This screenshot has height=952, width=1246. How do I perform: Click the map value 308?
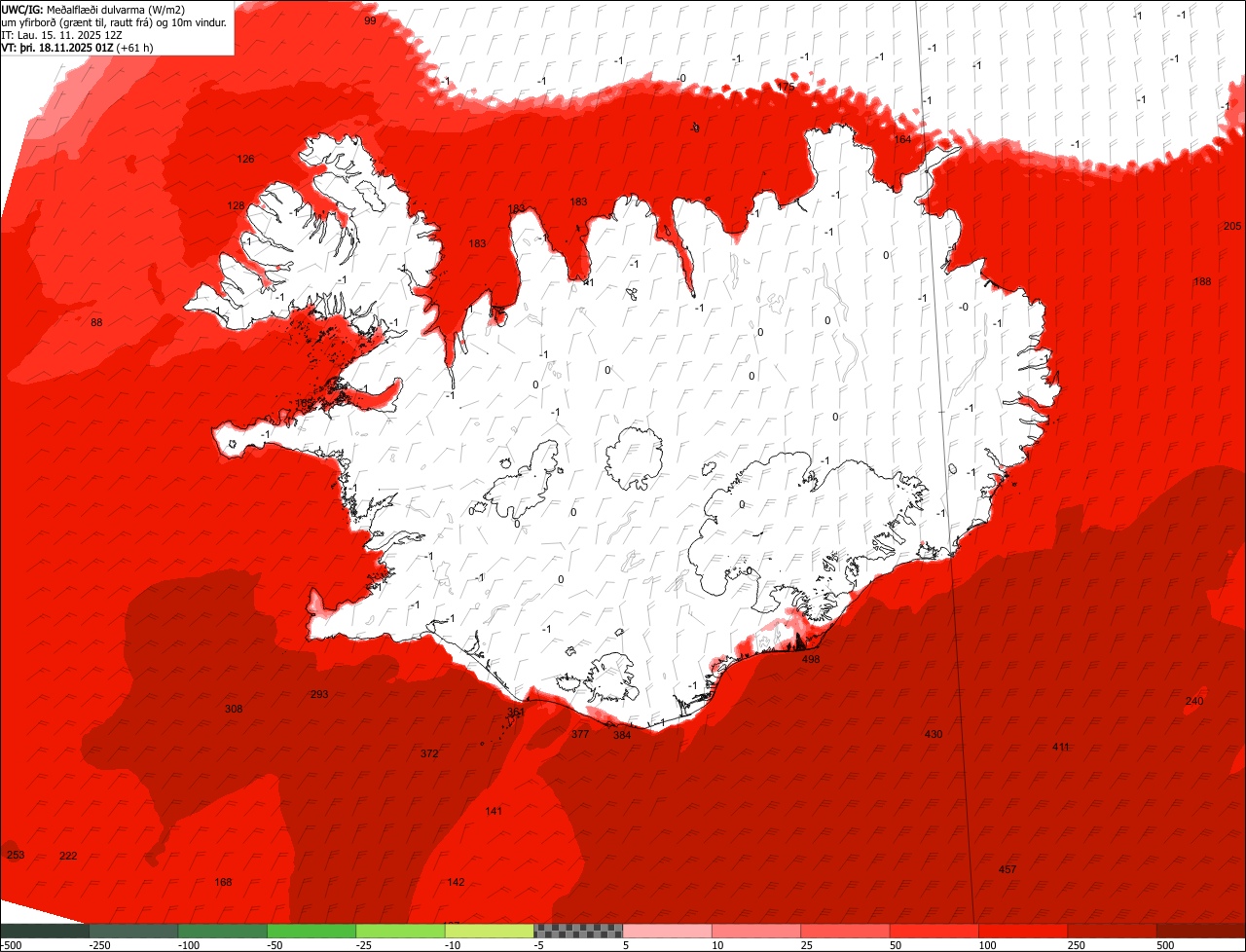234,709
